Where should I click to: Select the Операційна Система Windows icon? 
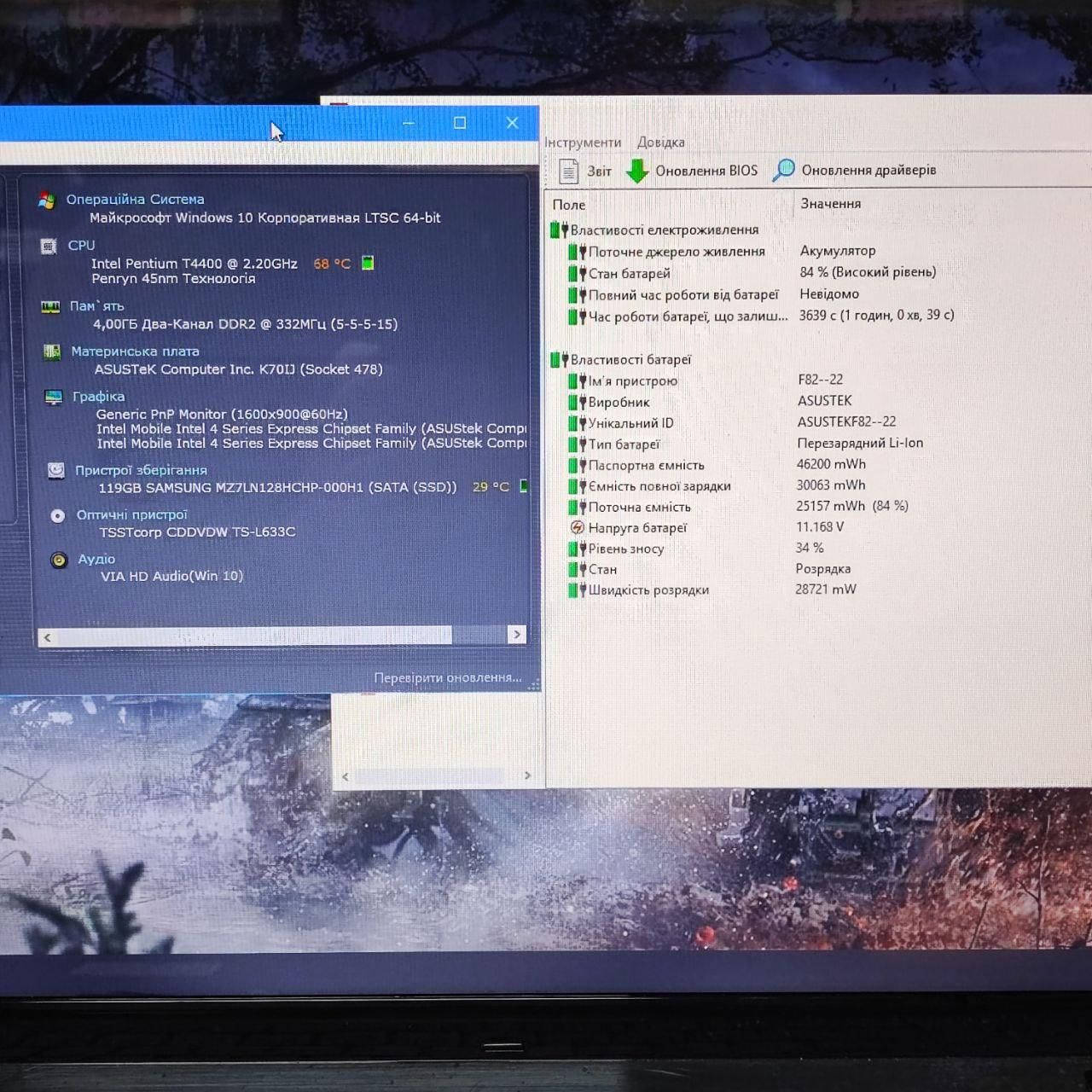(x=46, y=200)
